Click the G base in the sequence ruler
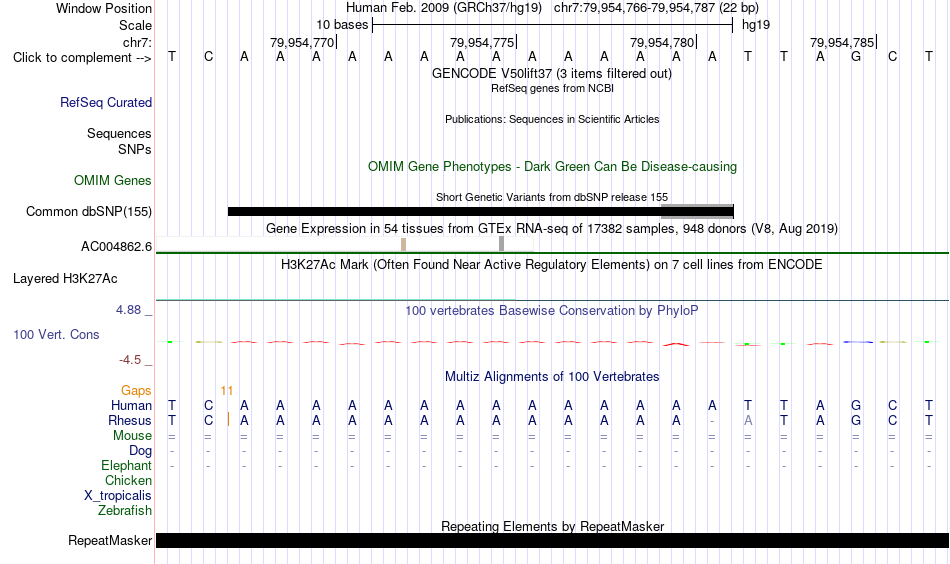Image resolution: width=950 pixels, height=564 pixels. tap(856, 57)
